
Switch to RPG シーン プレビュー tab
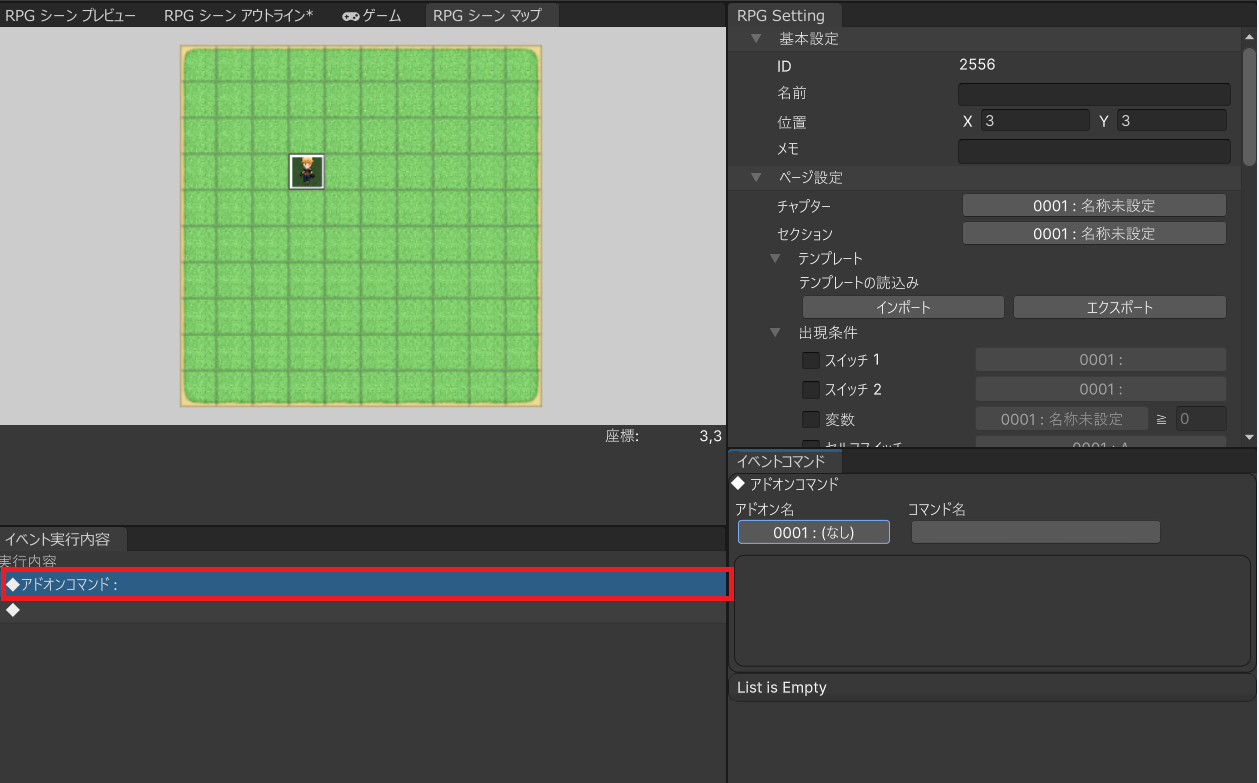71,16
